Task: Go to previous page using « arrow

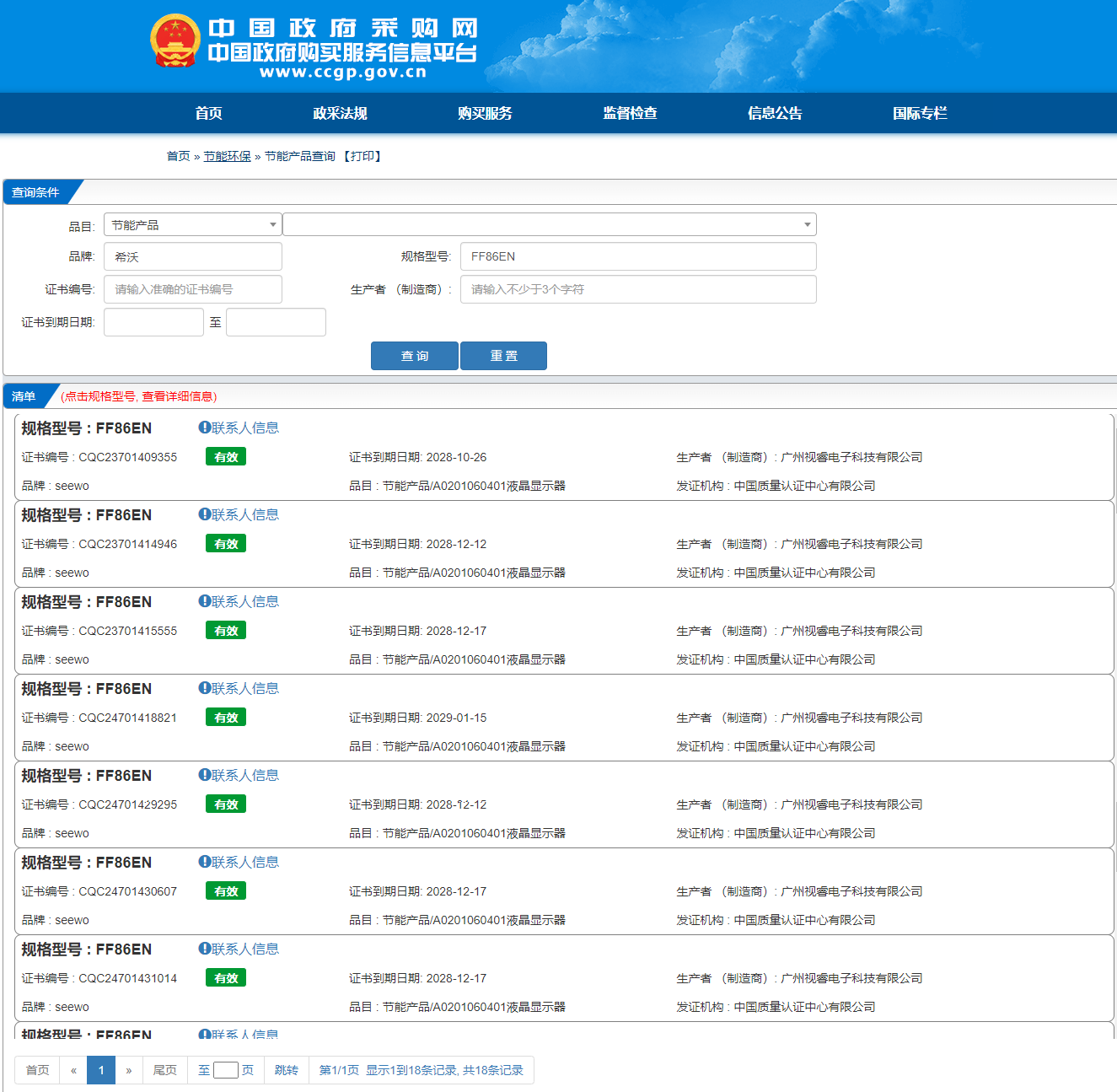Action: pos(73,1070)
